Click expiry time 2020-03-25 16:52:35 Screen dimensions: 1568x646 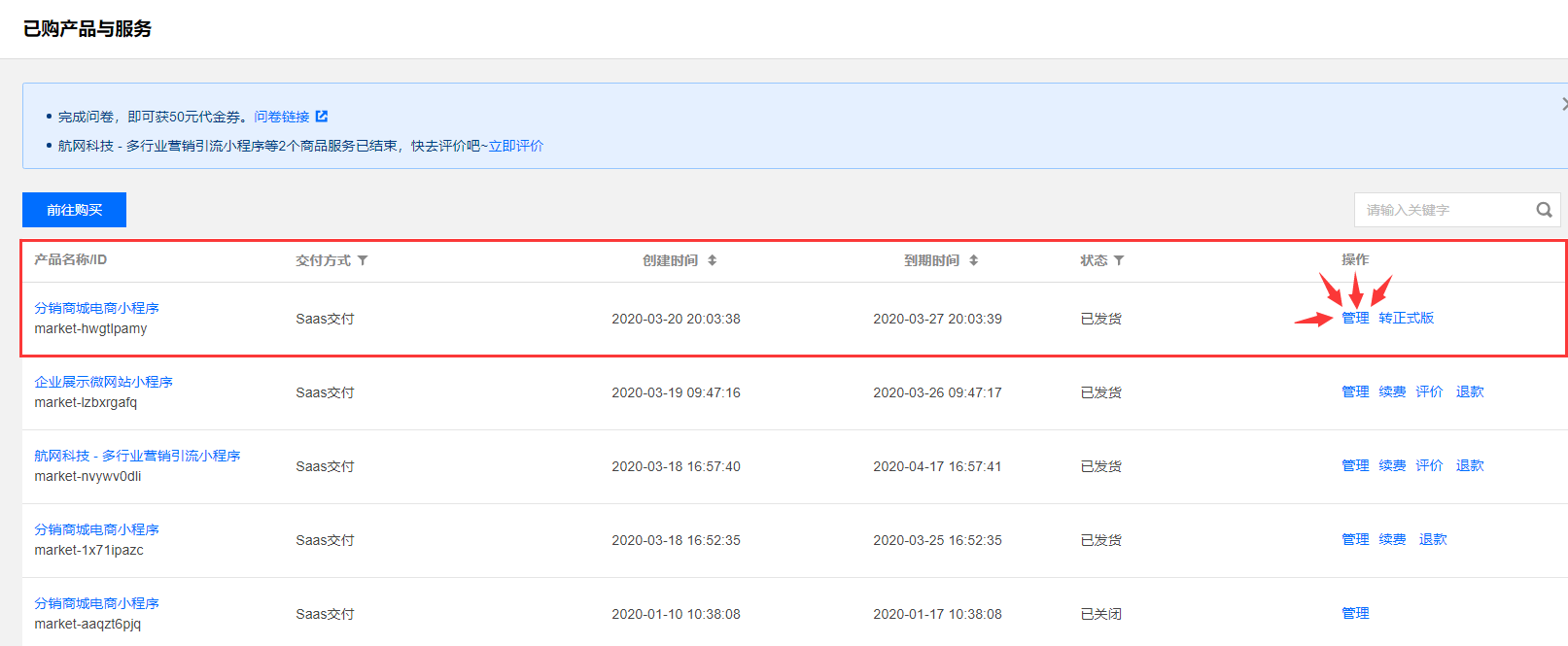pyautogui.click(x=937, y=540)
